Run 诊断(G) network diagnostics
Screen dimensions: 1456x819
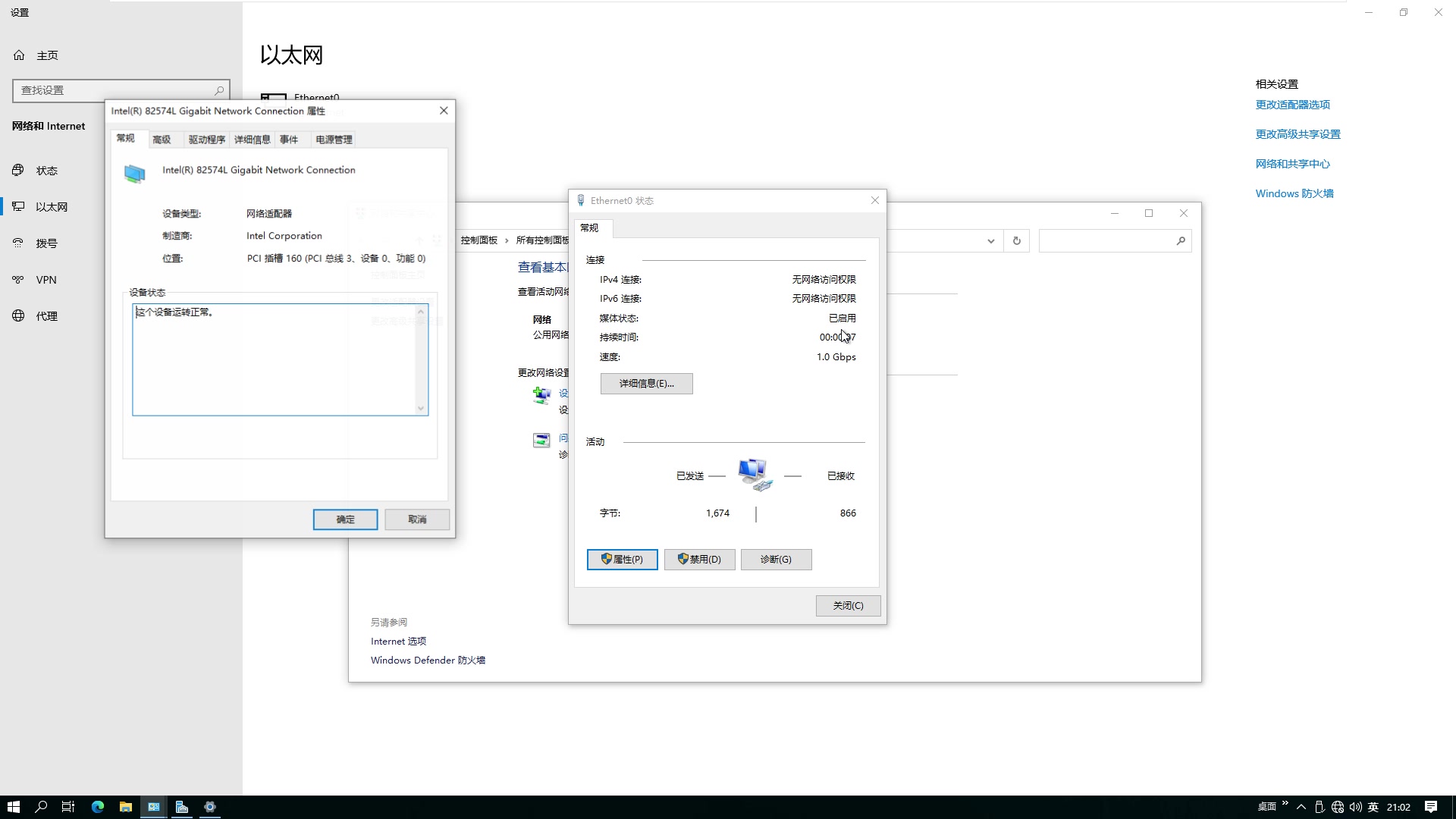[776, 560]
